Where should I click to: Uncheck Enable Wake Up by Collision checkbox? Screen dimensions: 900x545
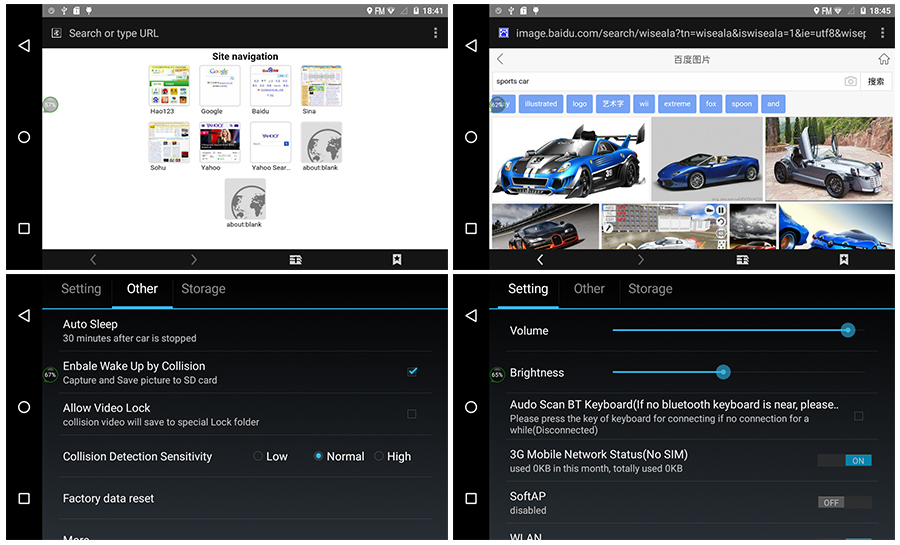tap(412, 371)
